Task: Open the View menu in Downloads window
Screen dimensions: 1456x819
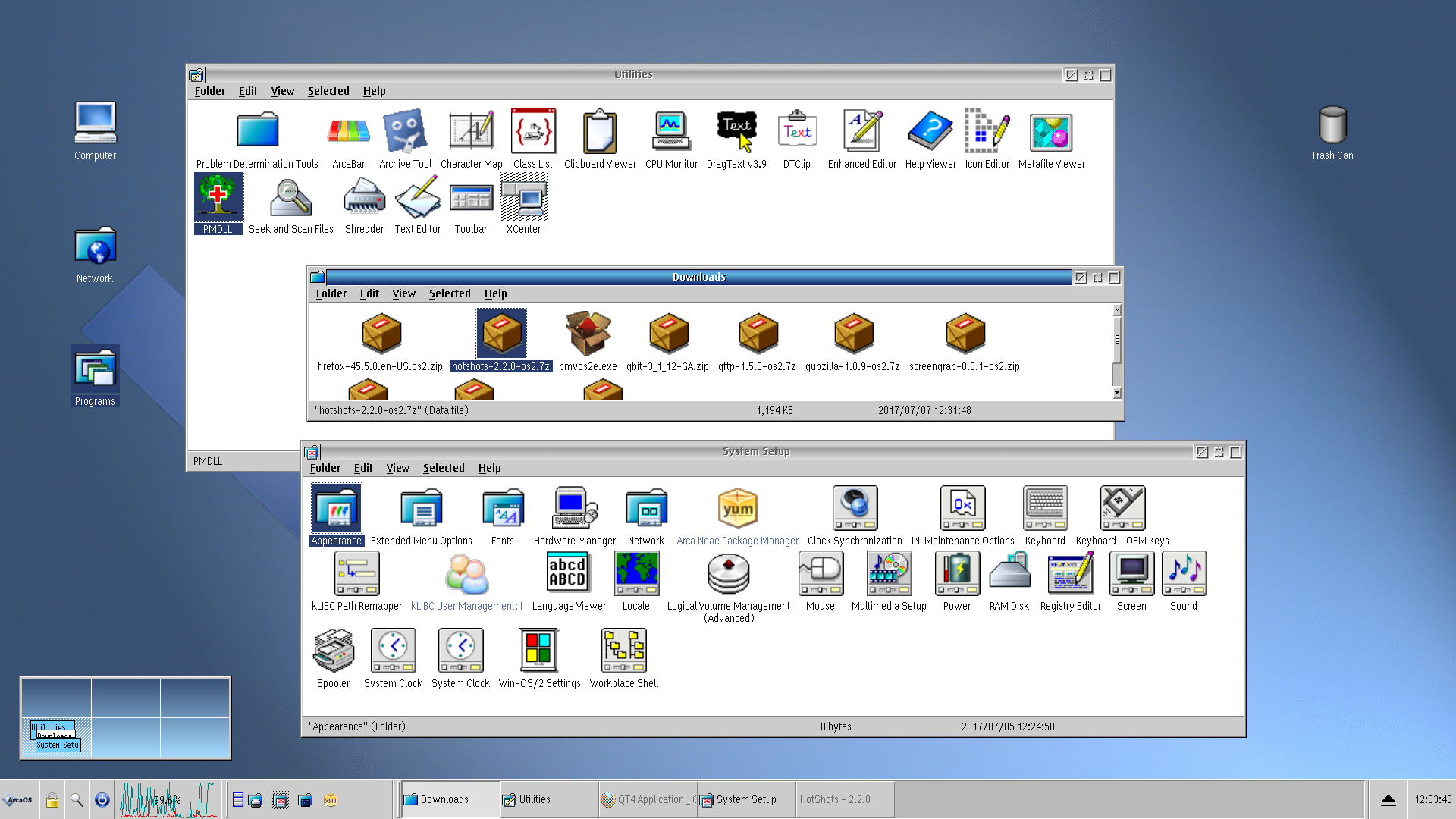Action: click(403, 293)
